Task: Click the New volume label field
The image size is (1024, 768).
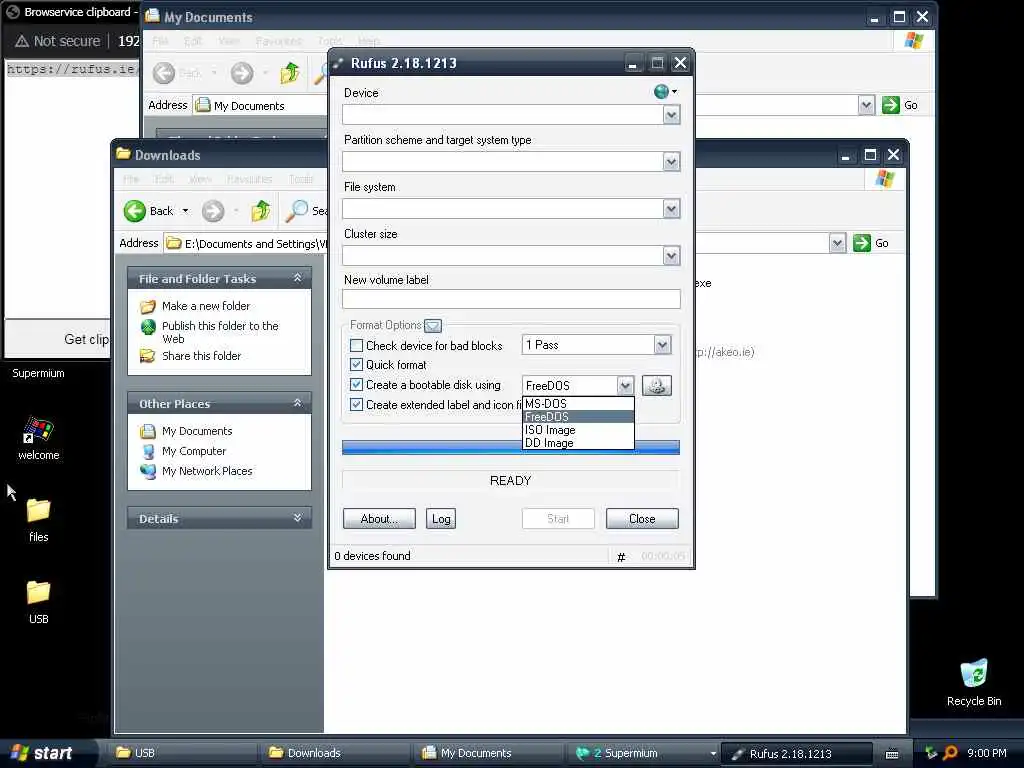Action: [511, 299]
